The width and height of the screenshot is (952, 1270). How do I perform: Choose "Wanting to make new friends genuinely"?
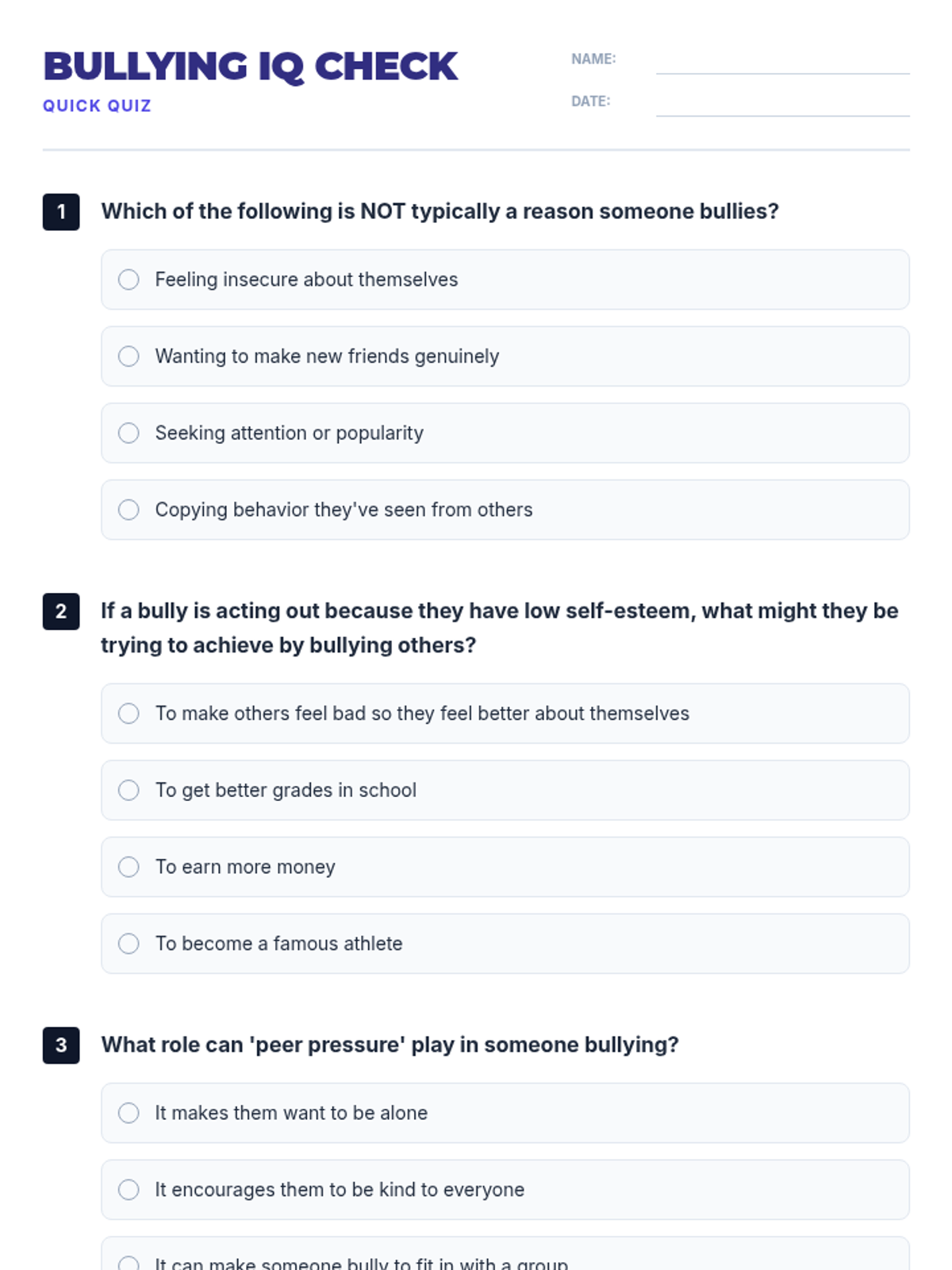tap(129, 356)
